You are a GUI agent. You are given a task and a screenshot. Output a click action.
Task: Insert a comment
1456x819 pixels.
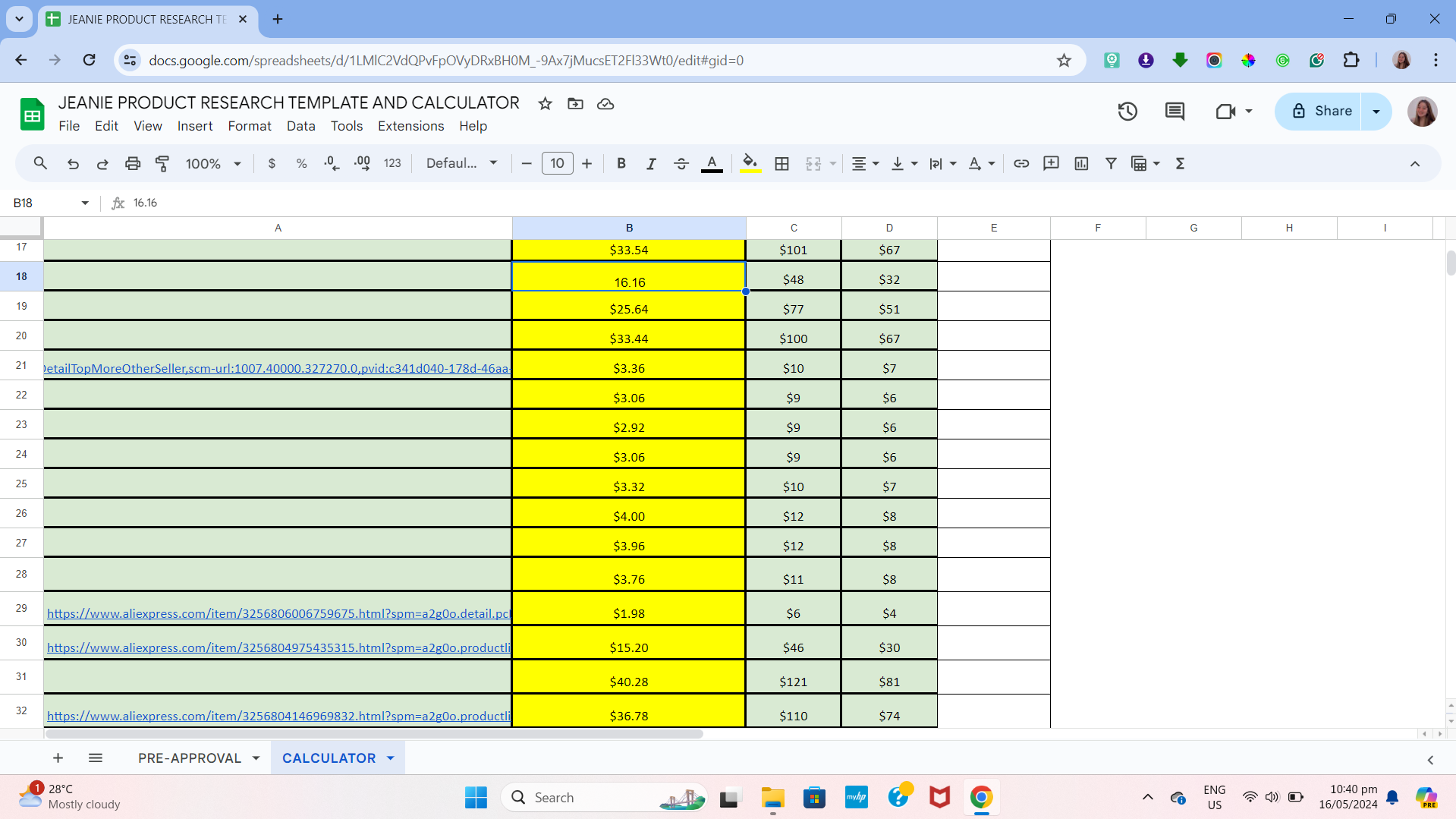(x=1051, y=163)
